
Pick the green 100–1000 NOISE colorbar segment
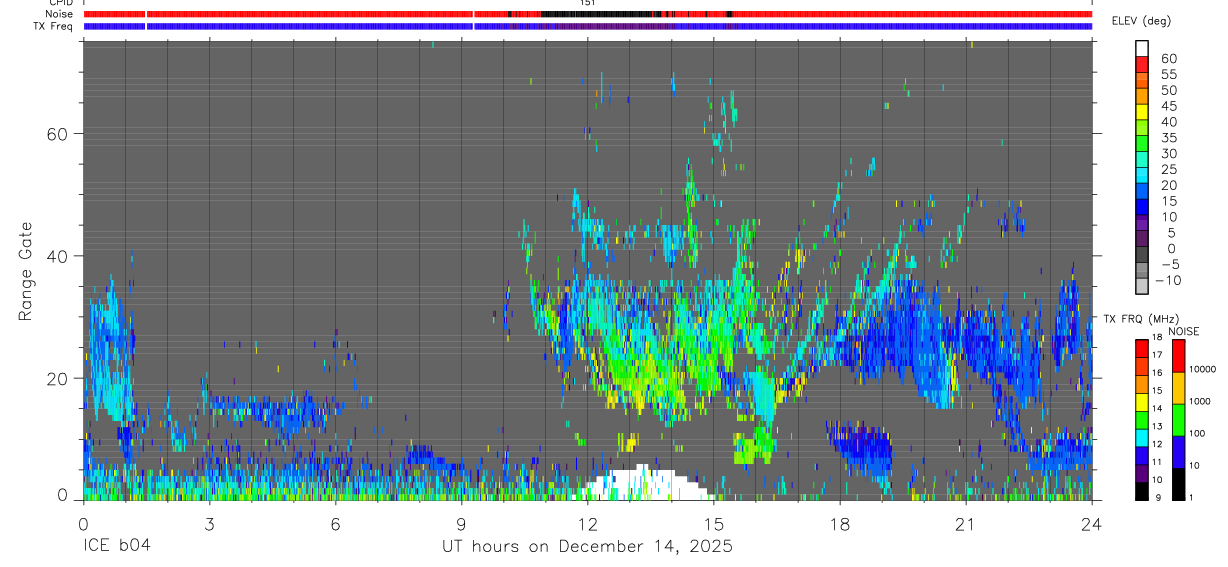click(1178, 420)
